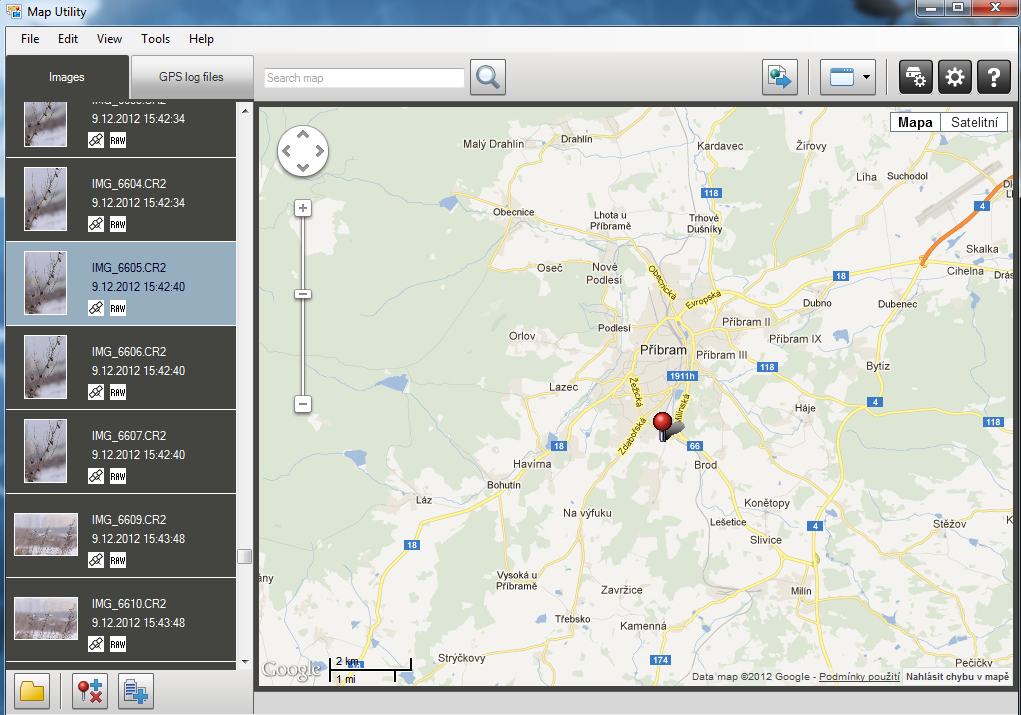1021x715 pixels.
Task: Maximize the Map Utility window
Action: pos(958,7)
